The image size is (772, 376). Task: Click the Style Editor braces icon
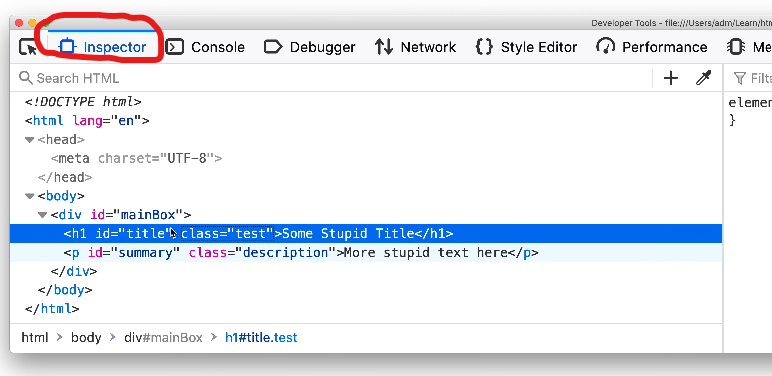(484, 47)
